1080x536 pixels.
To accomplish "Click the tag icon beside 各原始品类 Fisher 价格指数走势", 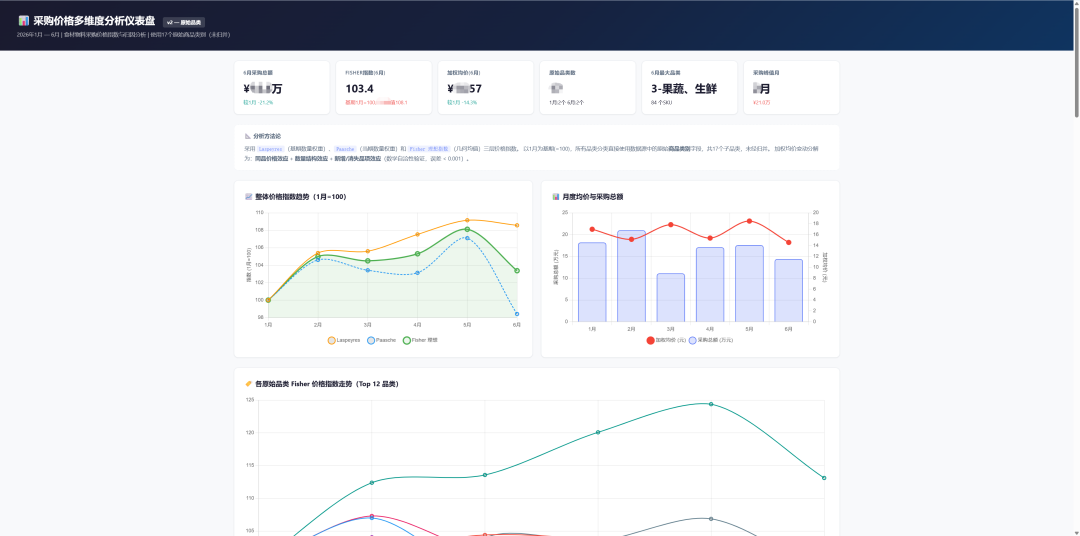I will [249, 384].
